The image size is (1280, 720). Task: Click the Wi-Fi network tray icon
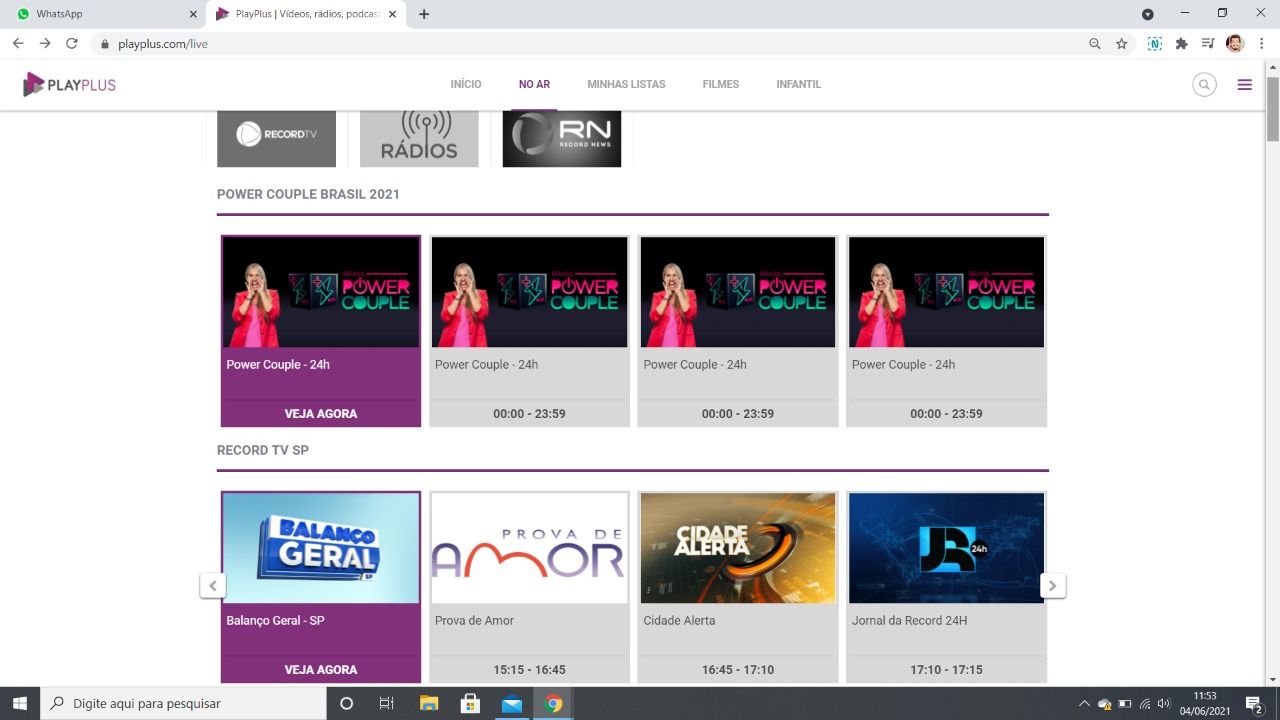[x=1145, y=703]
